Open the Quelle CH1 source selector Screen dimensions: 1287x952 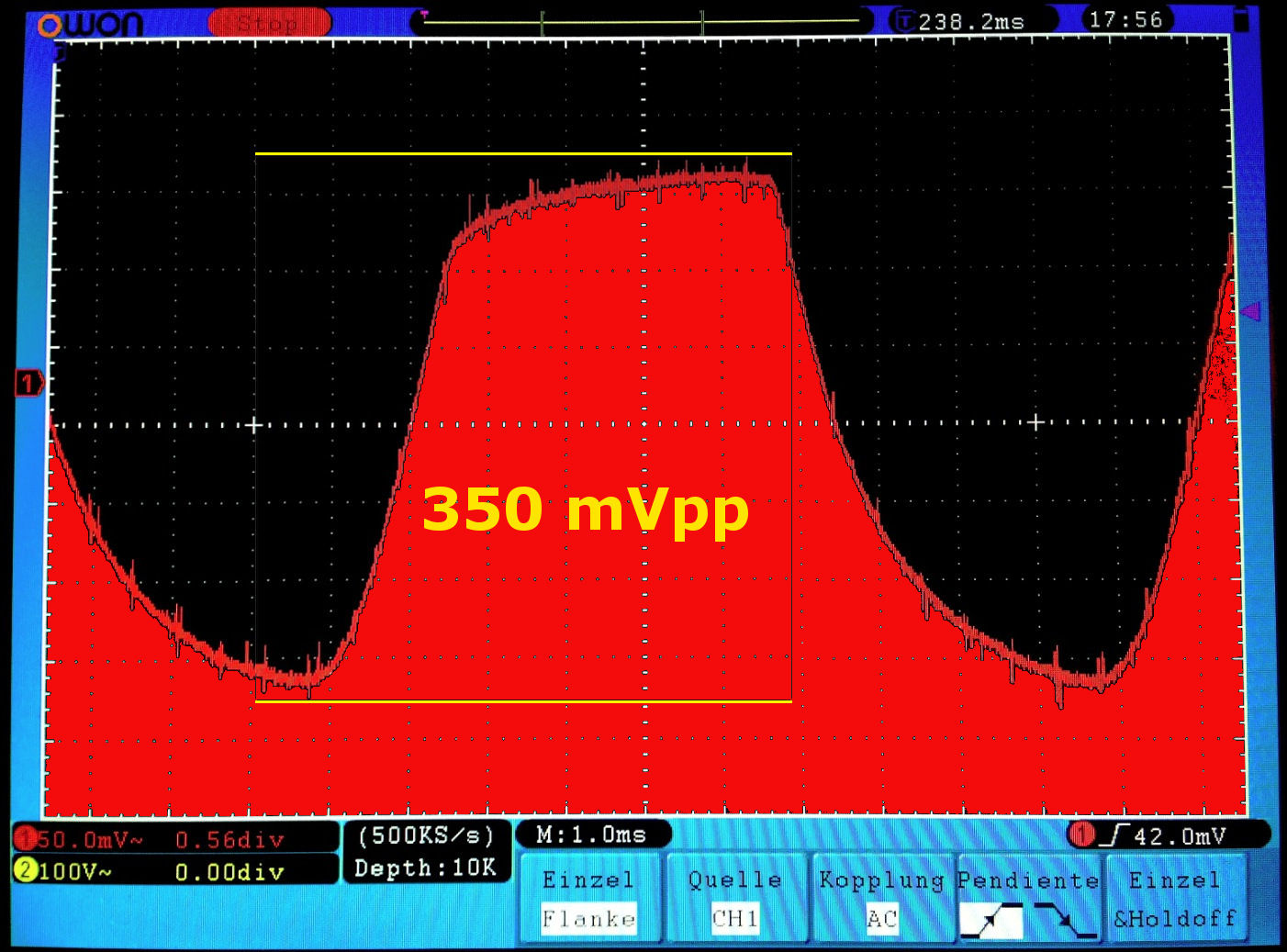click(x=735, y=899)
